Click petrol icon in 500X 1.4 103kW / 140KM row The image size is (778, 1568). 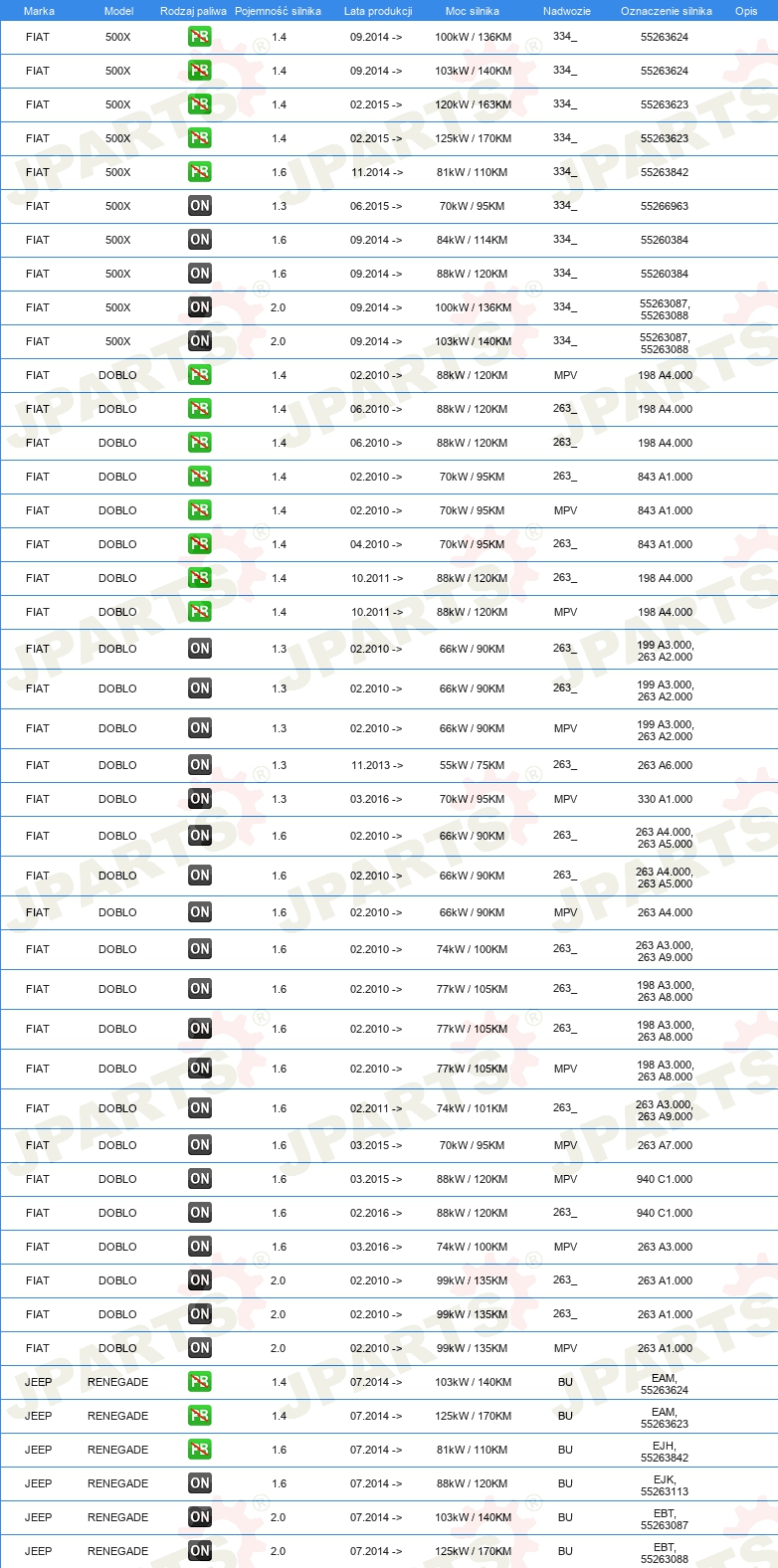[x=200, y=71]
